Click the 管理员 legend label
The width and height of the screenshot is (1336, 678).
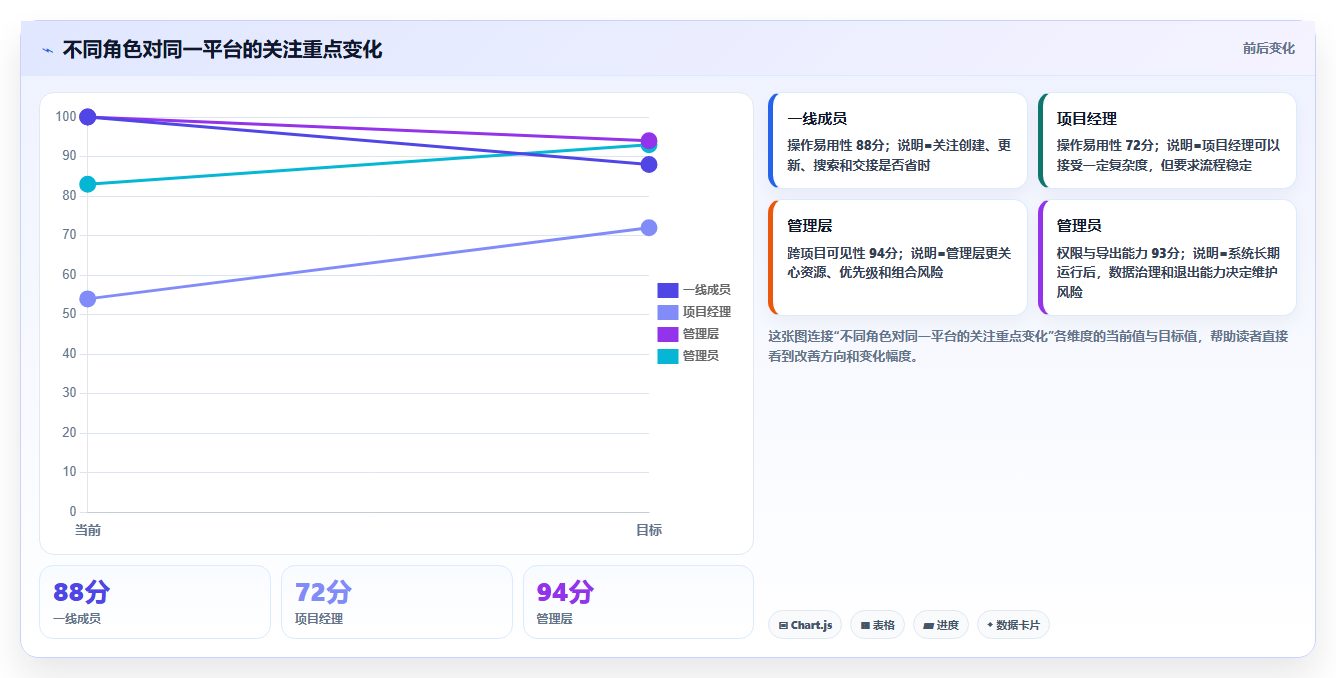tap(701, 356)
